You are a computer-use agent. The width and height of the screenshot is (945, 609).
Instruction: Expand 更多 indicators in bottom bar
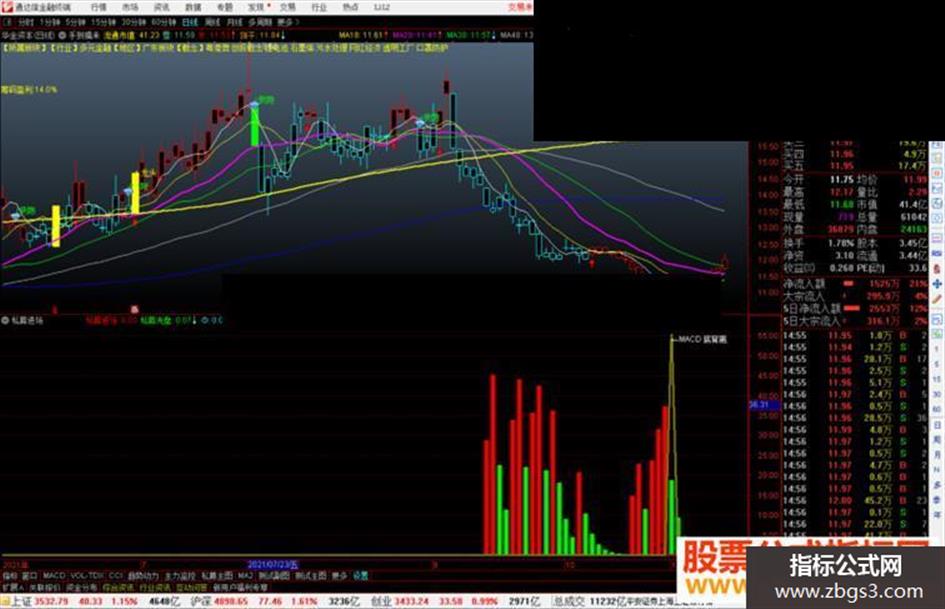tap(339, 576)
